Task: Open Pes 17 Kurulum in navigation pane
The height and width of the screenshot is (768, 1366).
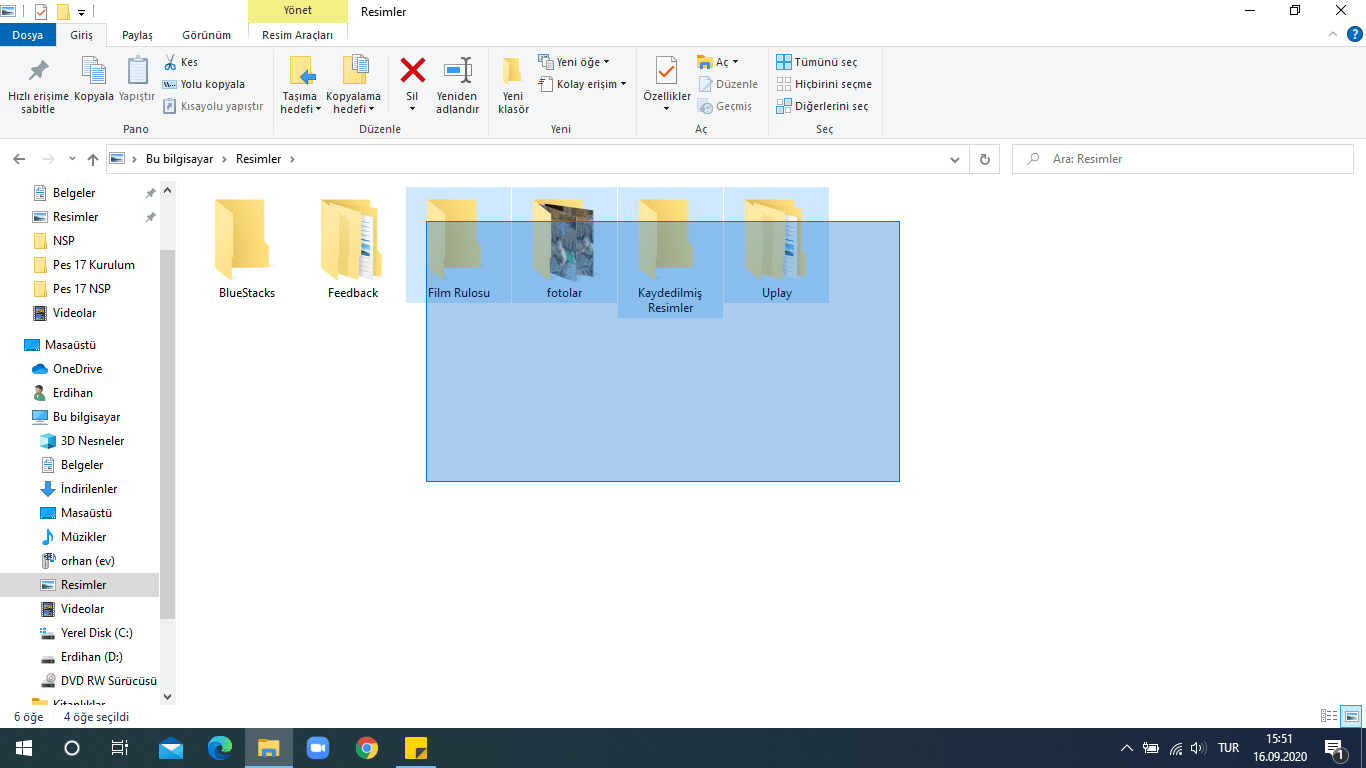Action: (94, 265)
